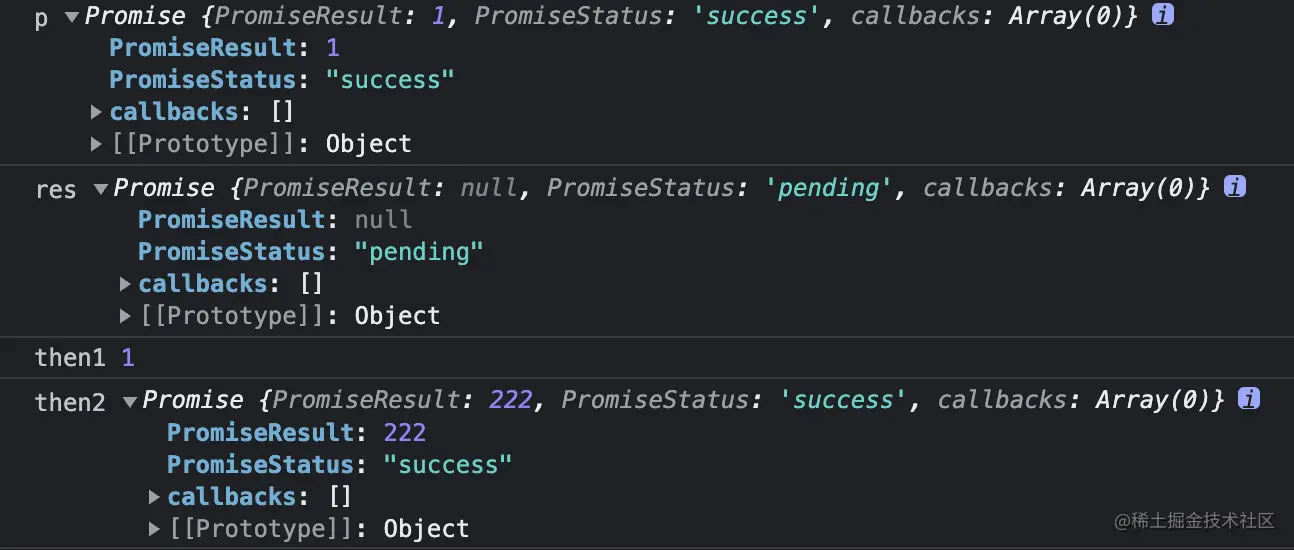
Task: Collapse the then2 Promise object
Action: 129,401
